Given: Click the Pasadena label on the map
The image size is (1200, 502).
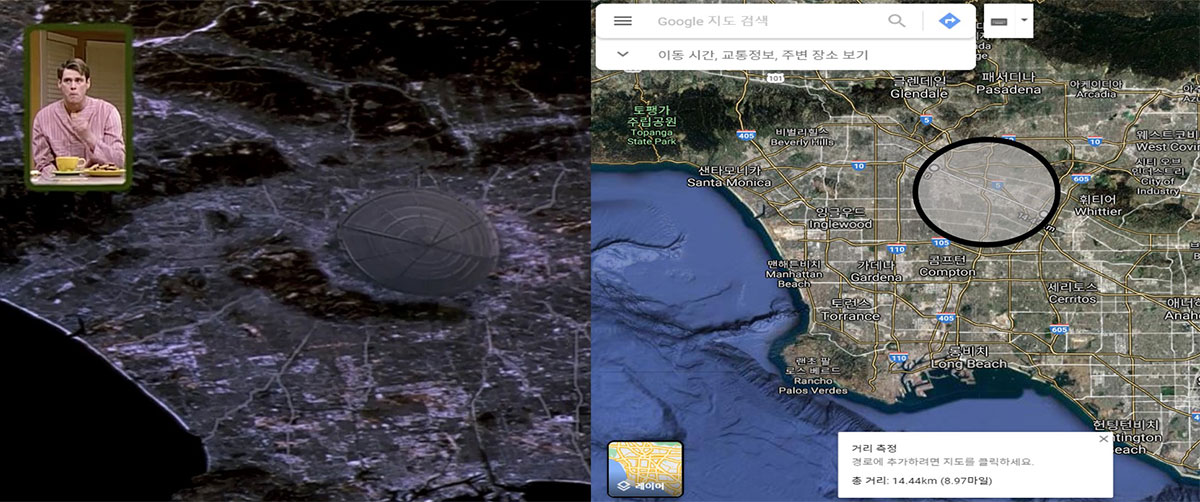Looking at the screenshot, I should (1008, 83).
